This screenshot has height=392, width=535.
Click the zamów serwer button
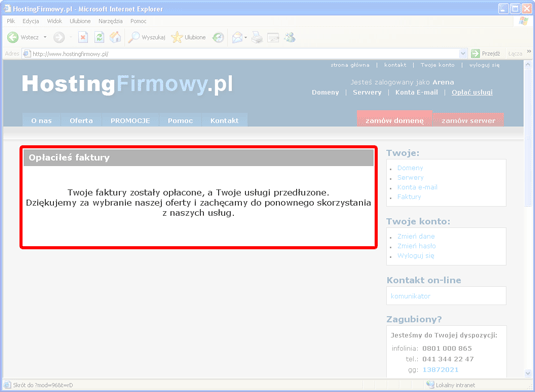468,120
